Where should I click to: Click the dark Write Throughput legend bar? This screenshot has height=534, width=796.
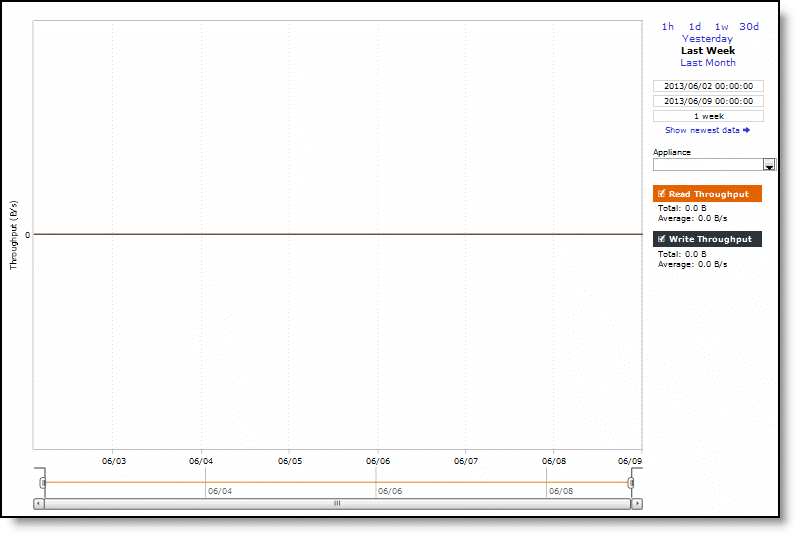(x=707, y=239)
